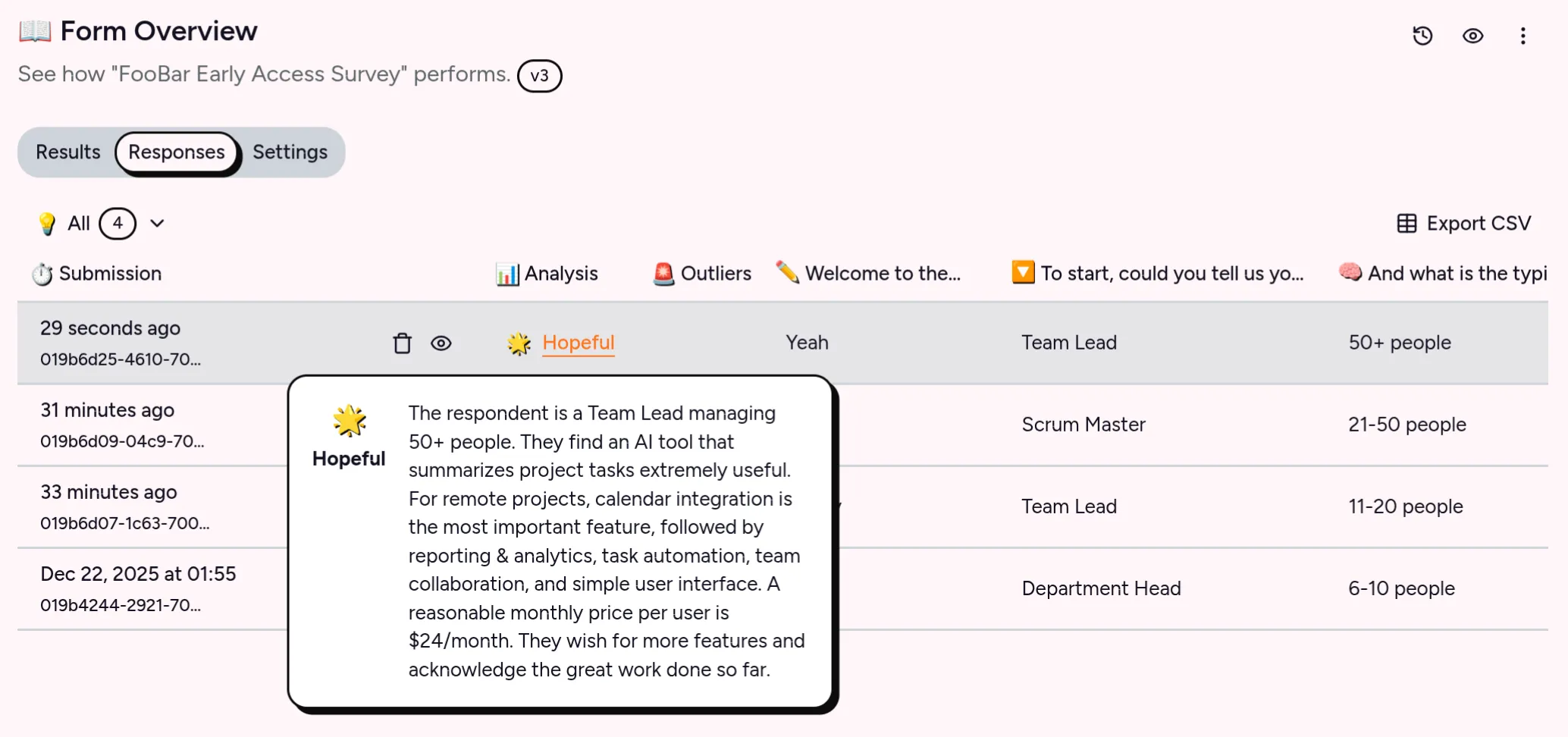Click the Export CSV table icon
Image resolution: width=1568 pixels, height=737 pixels.
[1406, 224]
